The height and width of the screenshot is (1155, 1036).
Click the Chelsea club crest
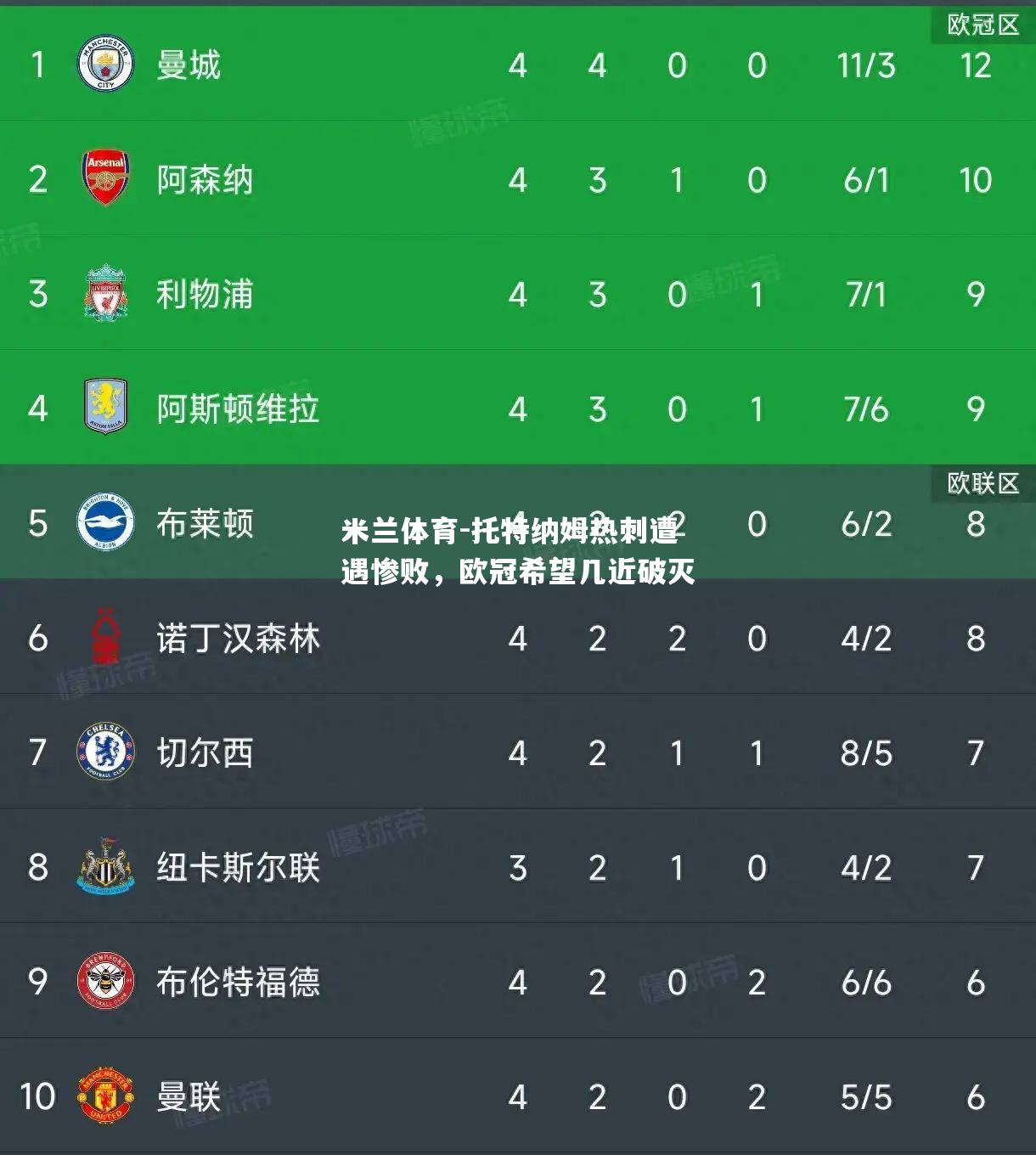coord(105,752)
